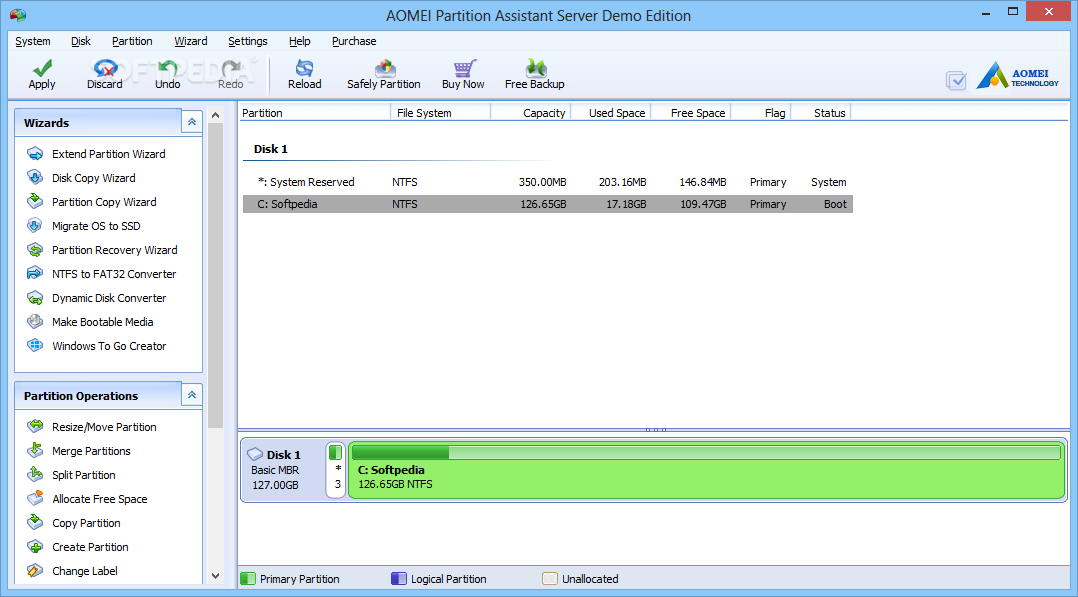Viewport: 1078px width, 597px height.
Task: Select Make Bootable Media
Action: pos(102,323)
